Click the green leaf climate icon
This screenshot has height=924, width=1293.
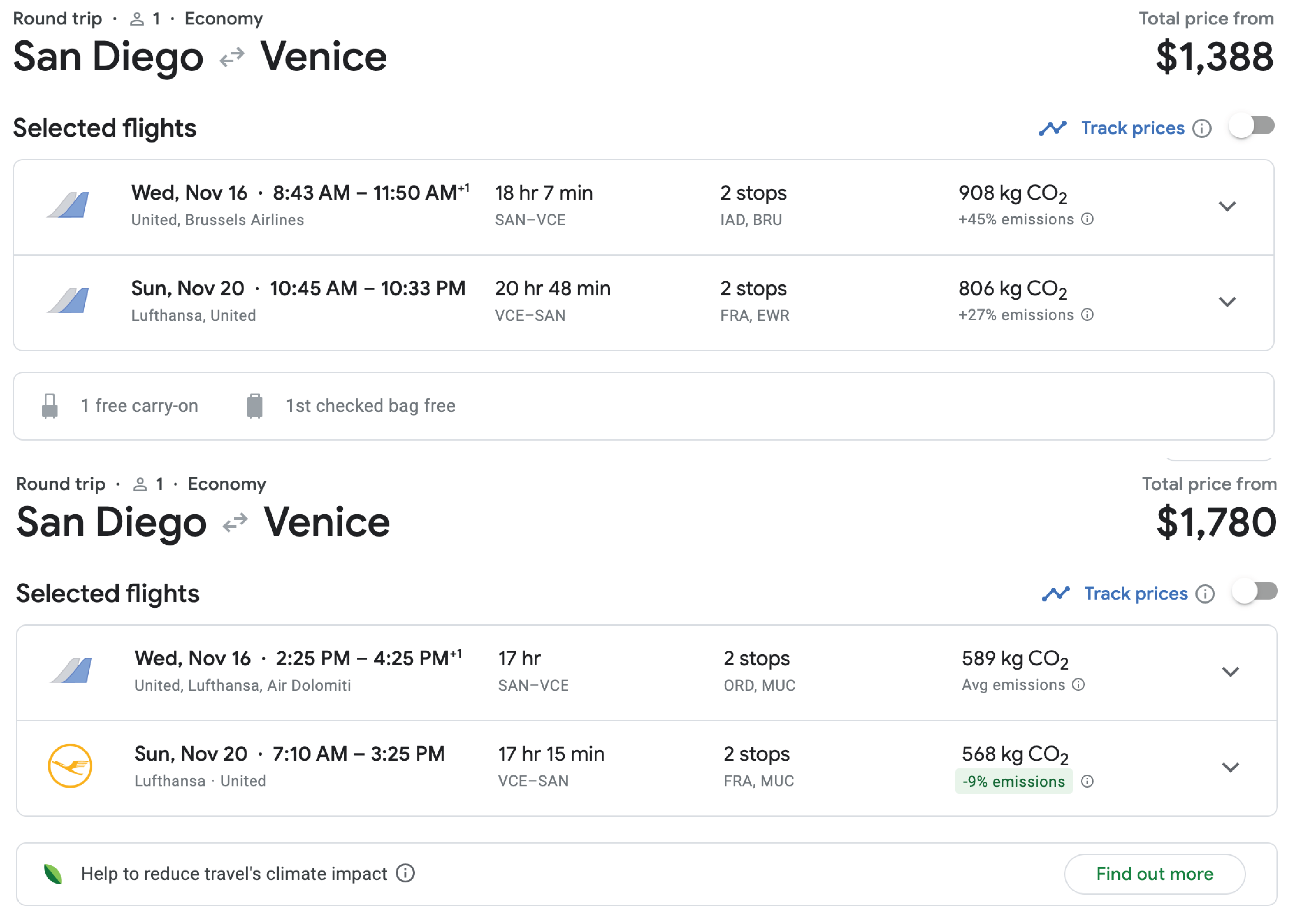(53, 874)
